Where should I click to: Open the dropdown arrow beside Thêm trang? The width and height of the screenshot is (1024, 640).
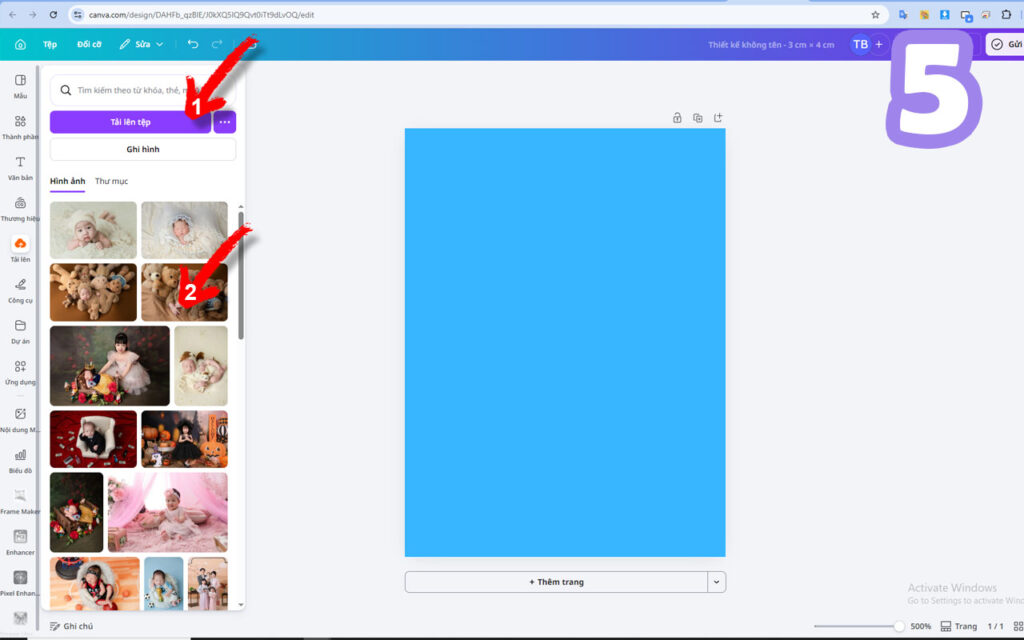pyautogui.click(x=716, y=582)
